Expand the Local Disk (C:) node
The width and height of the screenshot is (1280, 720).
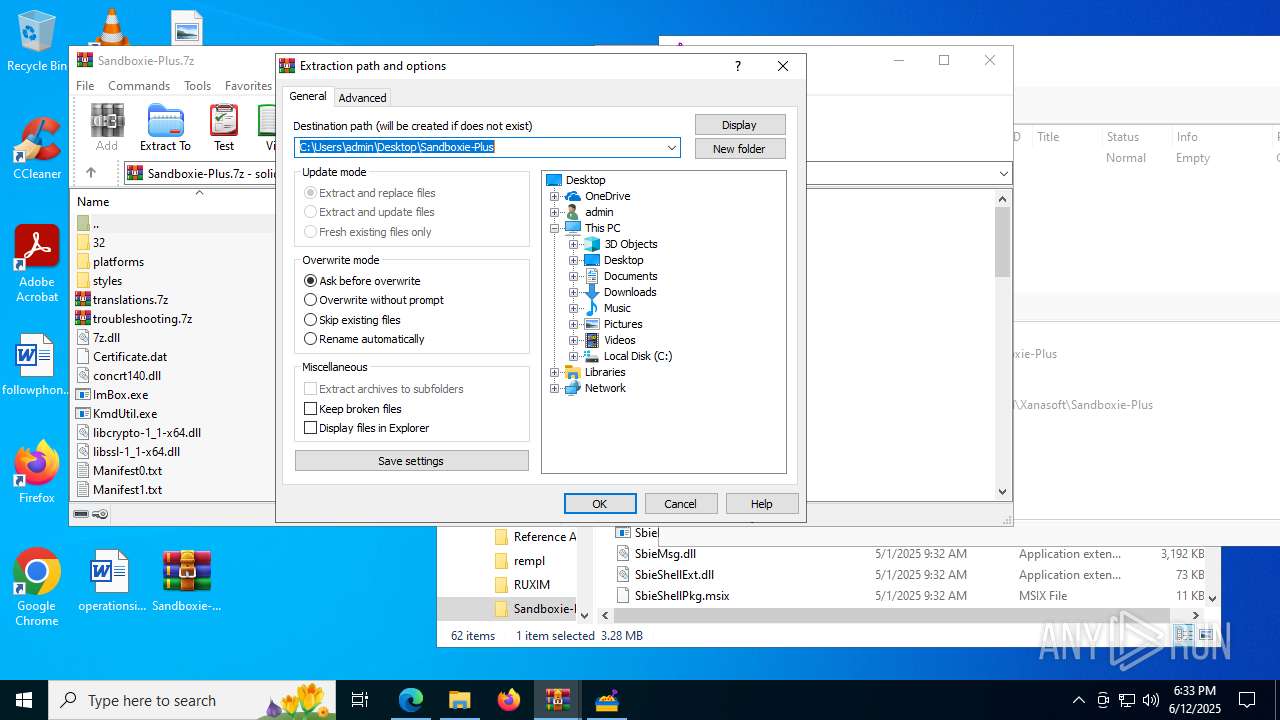pos(574,356)
